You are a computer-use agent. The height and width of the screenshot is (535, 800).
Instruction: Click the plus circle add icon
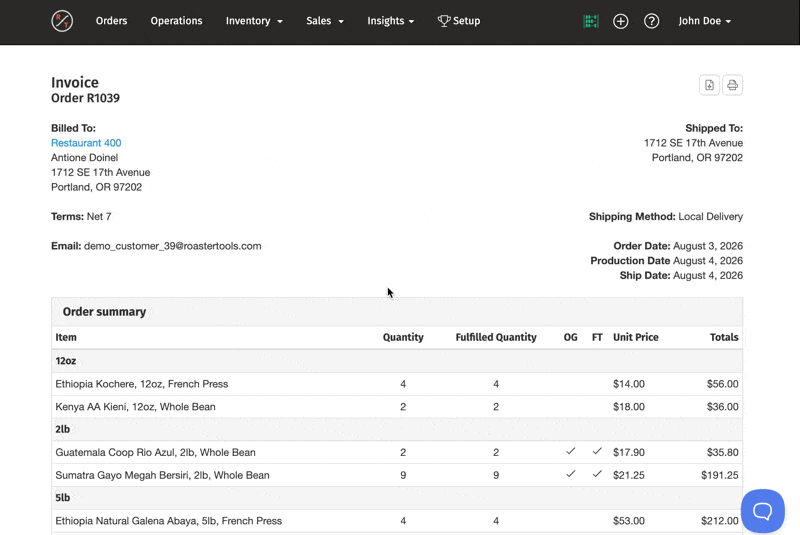(x=620, y=21)
